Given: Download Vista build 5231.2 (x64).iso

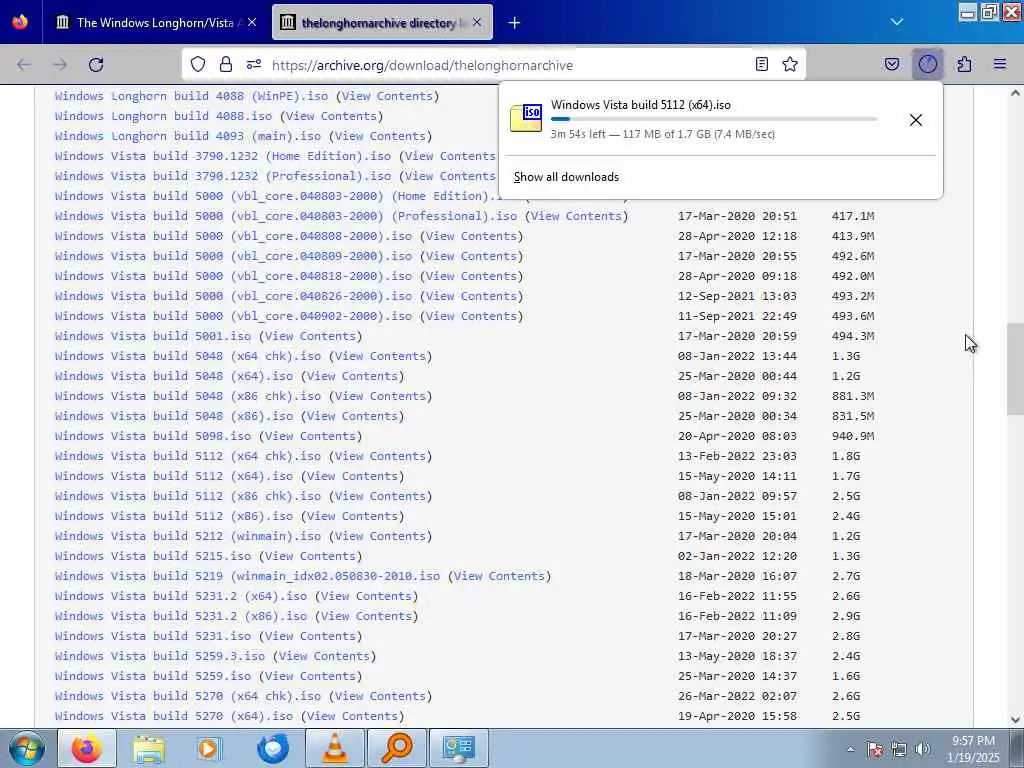Looking at the screenshot, I should [x=181, y=596].
